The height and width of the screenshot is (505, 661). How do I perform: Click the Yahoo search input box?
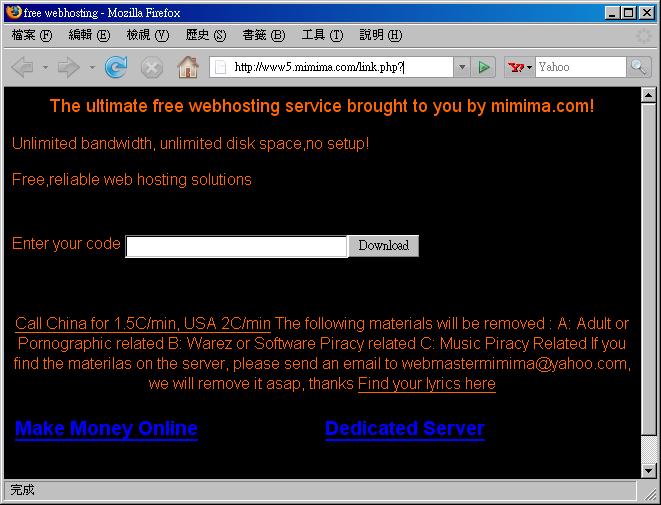pyautogui.click(x=580, y=67)
